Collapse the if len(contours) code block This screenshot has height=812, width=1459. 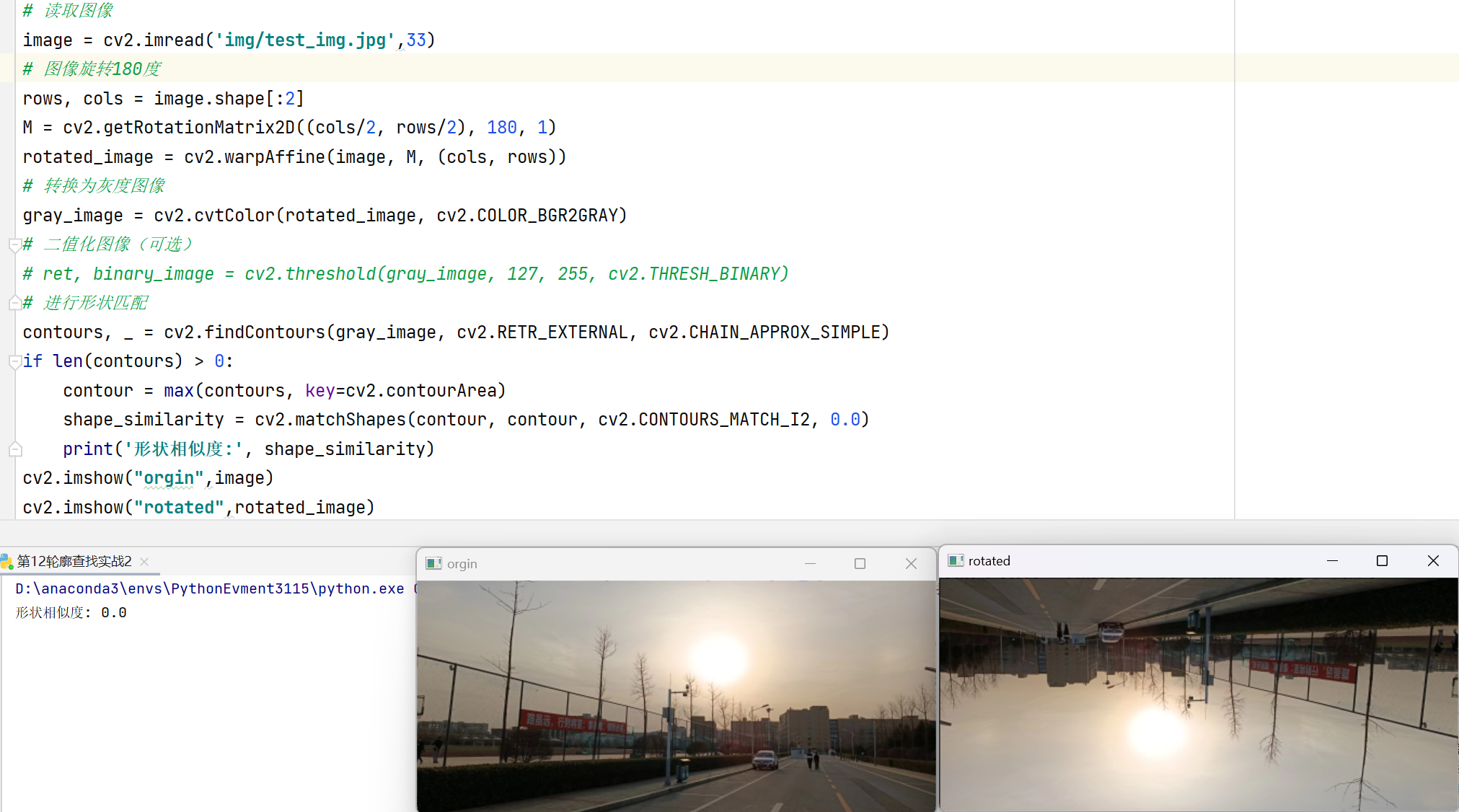pos(14,361)
